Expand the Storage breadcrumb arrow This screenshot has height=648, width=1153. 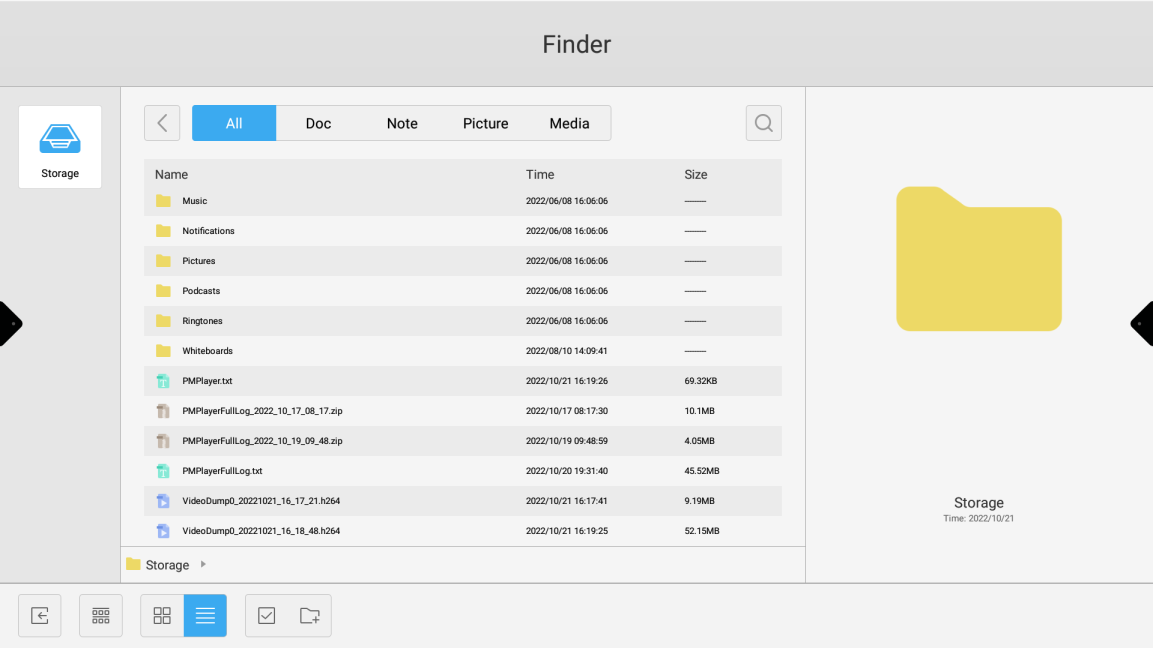point(203,565)
